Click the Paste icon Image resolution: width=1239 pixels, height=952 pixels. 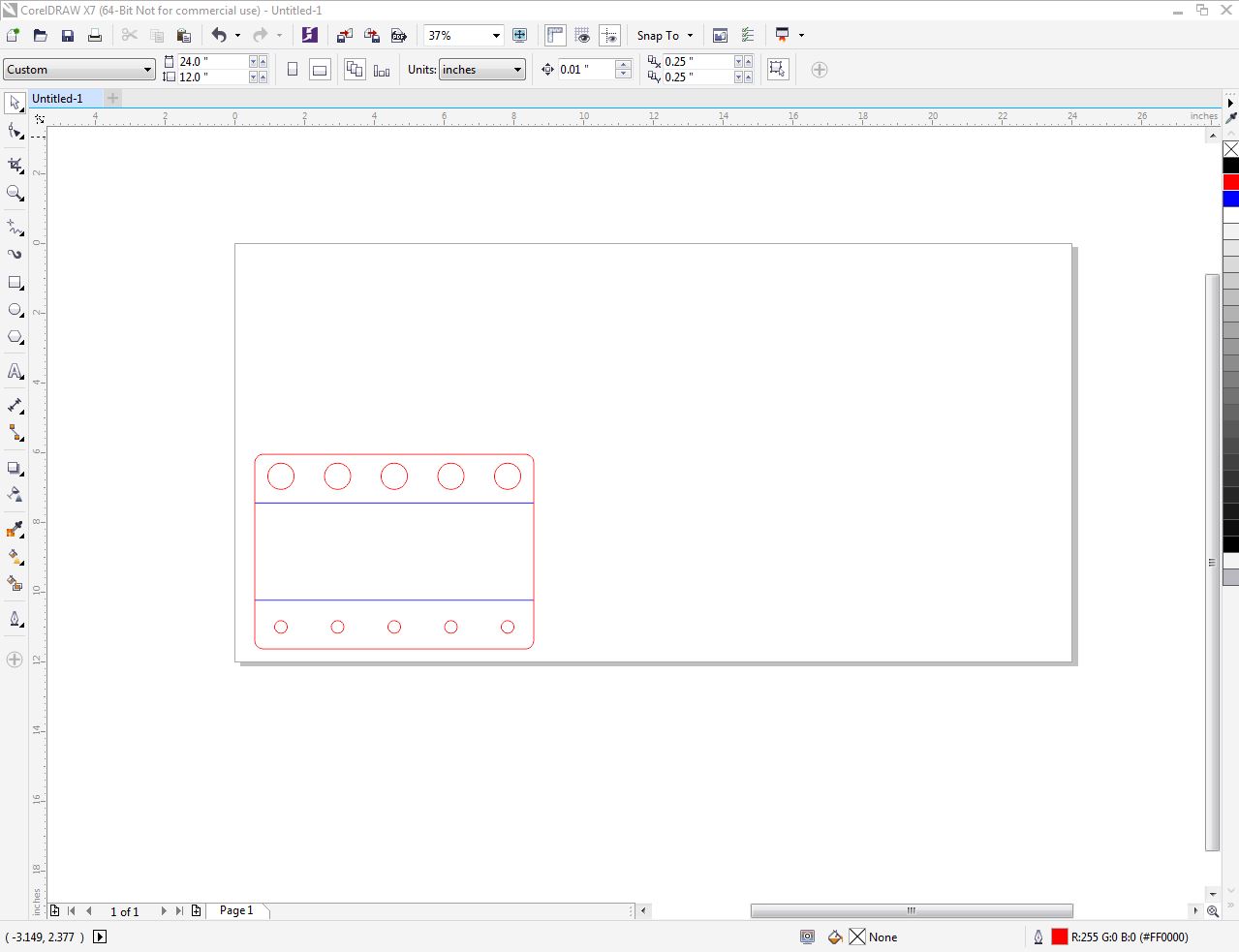(x=183, y=35)
